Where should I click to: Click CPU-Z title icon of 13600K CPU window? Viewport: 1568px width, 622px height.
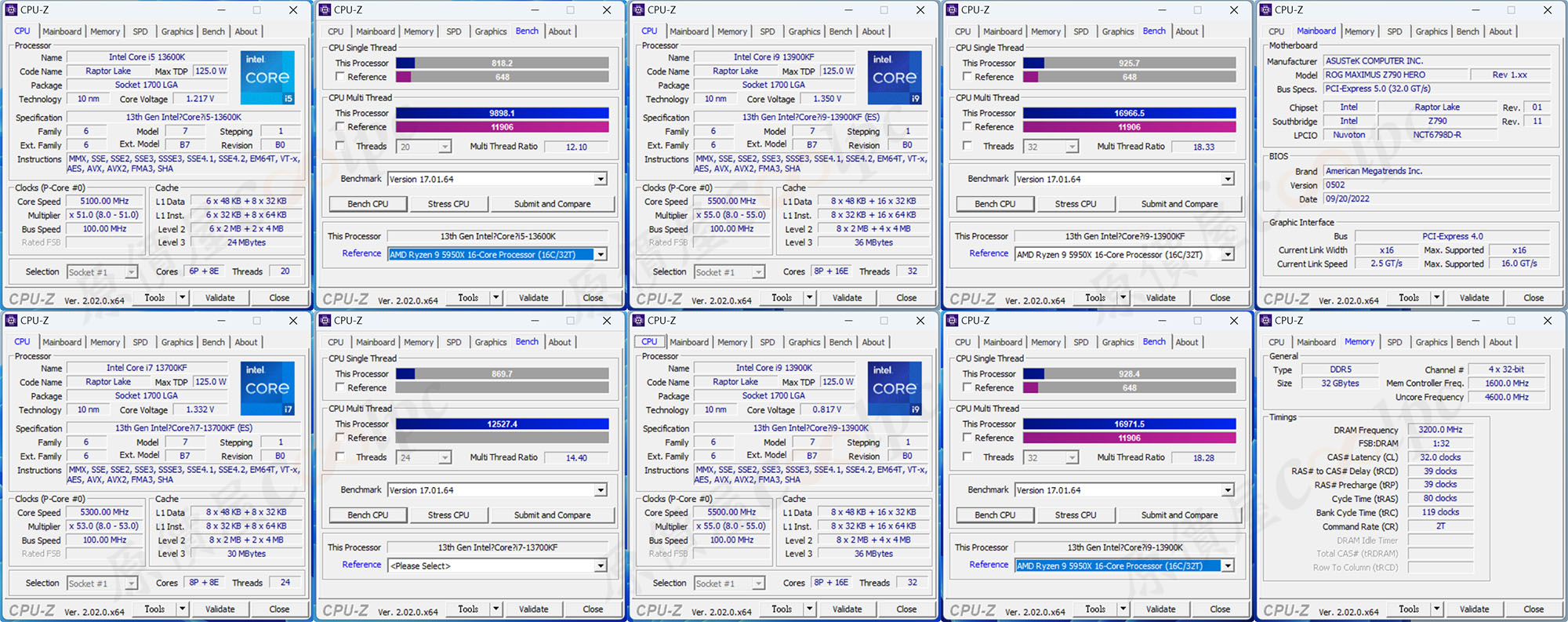pyautogui.click(x=11, y=10)
